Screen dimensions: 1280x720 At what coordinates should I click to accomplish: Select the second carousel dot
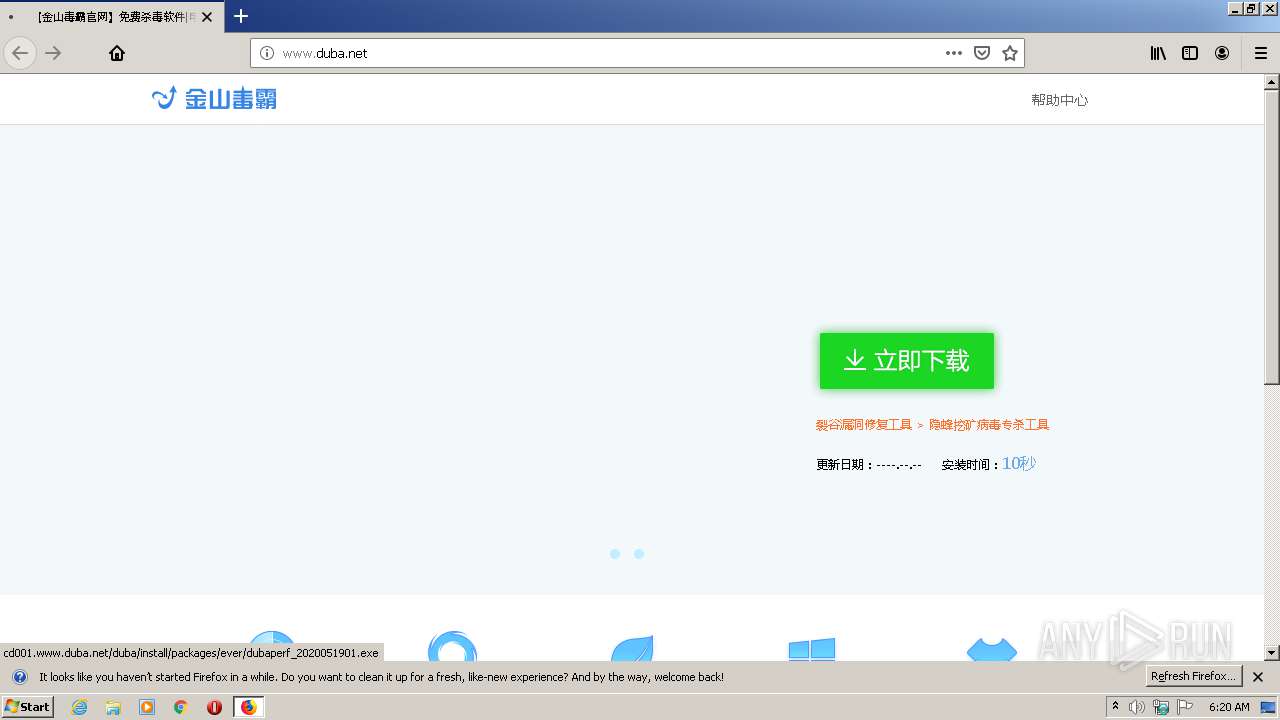point(639,554)
